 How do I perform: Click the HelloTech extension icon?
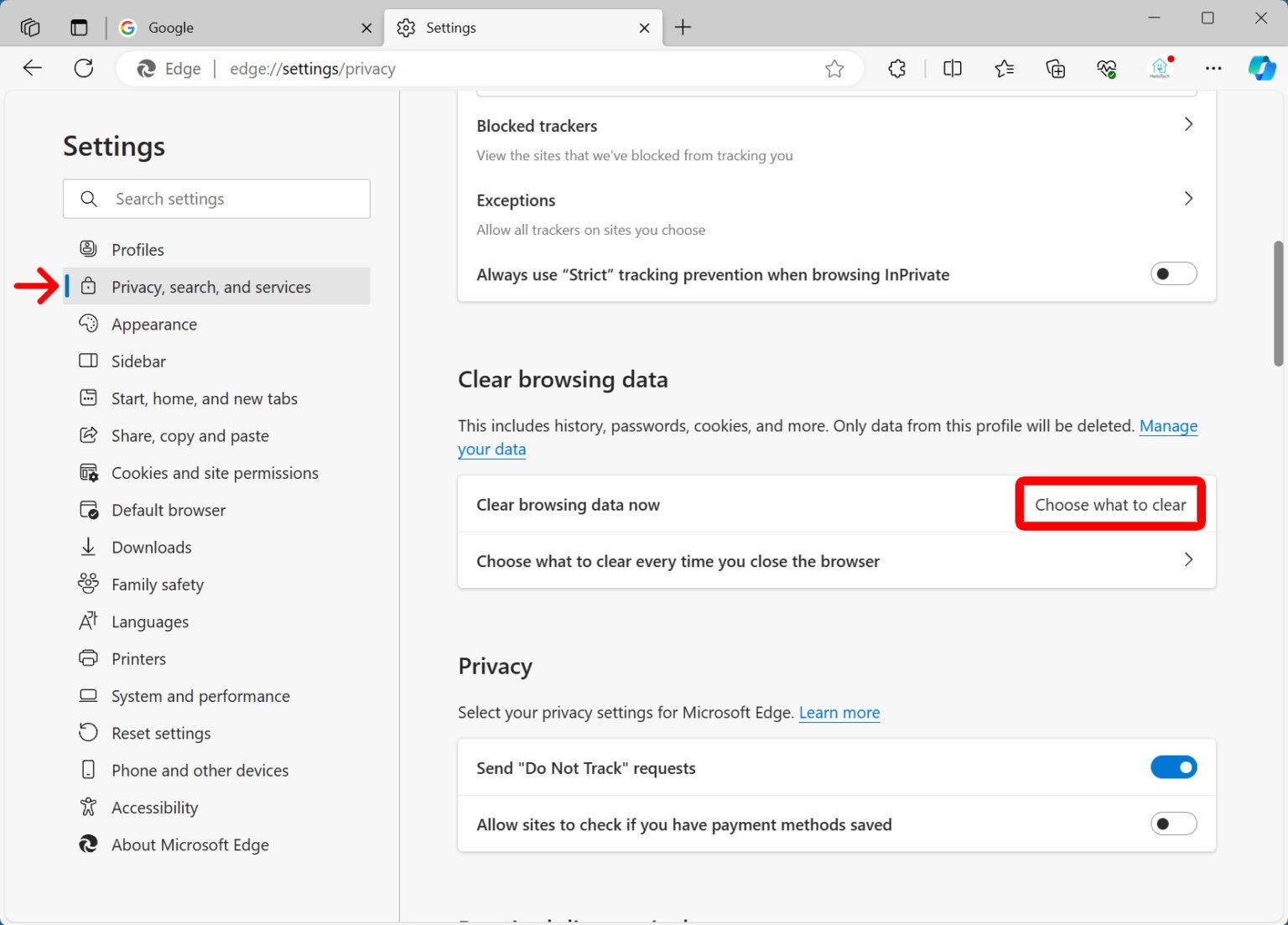[x=1160, y=68]
